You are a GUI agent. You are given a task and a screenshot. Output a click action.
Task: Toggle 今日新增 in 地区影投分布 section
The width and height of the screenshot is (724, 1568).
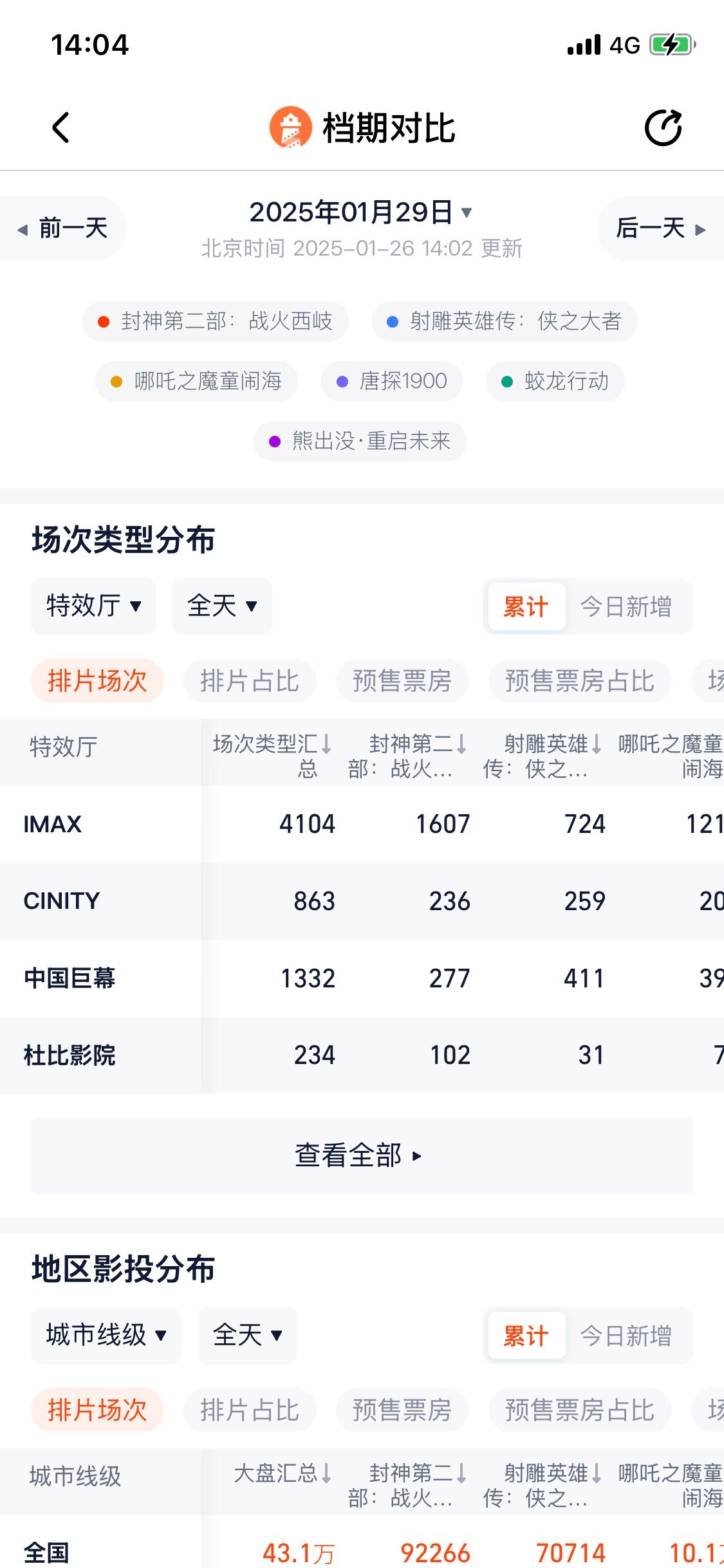coord(626,1336)
